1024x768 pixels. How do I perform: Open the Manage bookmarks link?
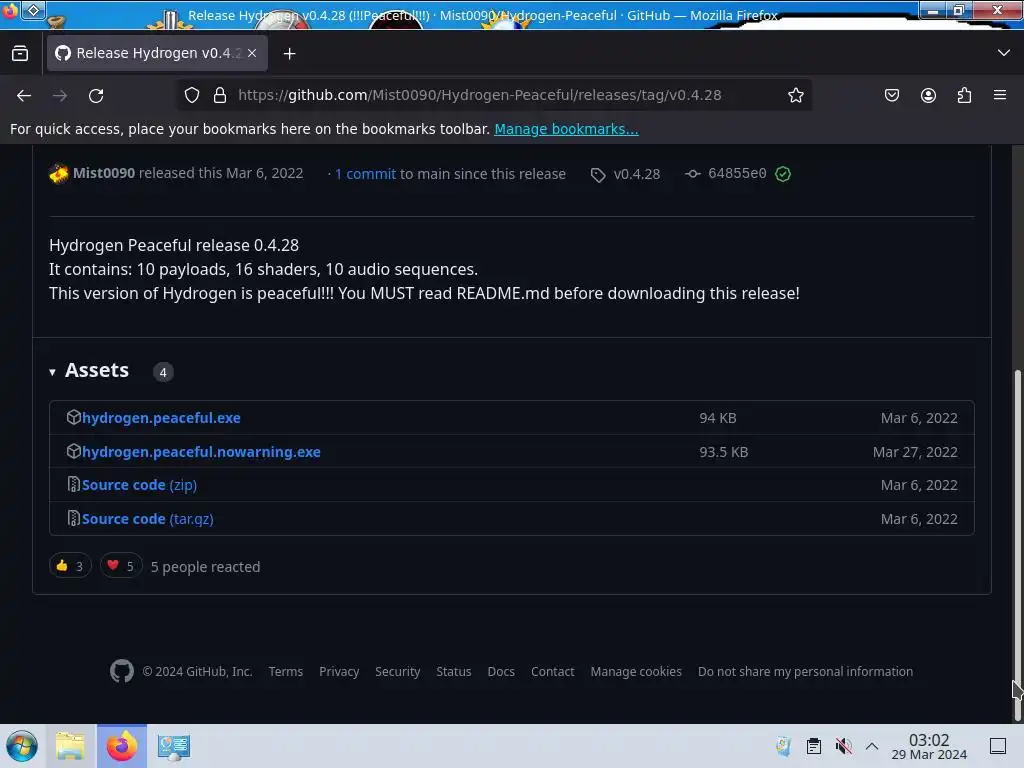(566, 129)
